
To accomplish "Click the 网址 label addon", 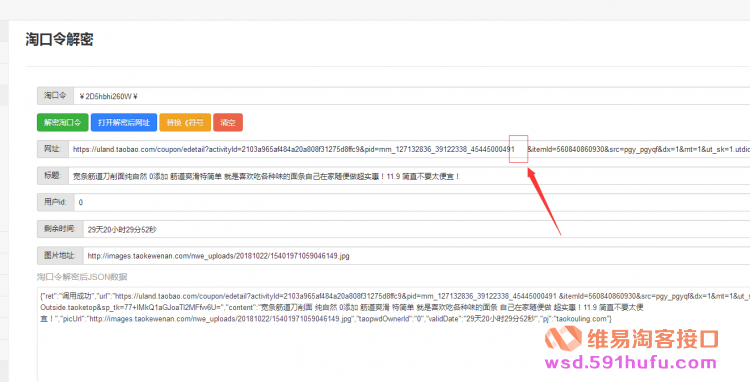I will [x=53, y=149].
